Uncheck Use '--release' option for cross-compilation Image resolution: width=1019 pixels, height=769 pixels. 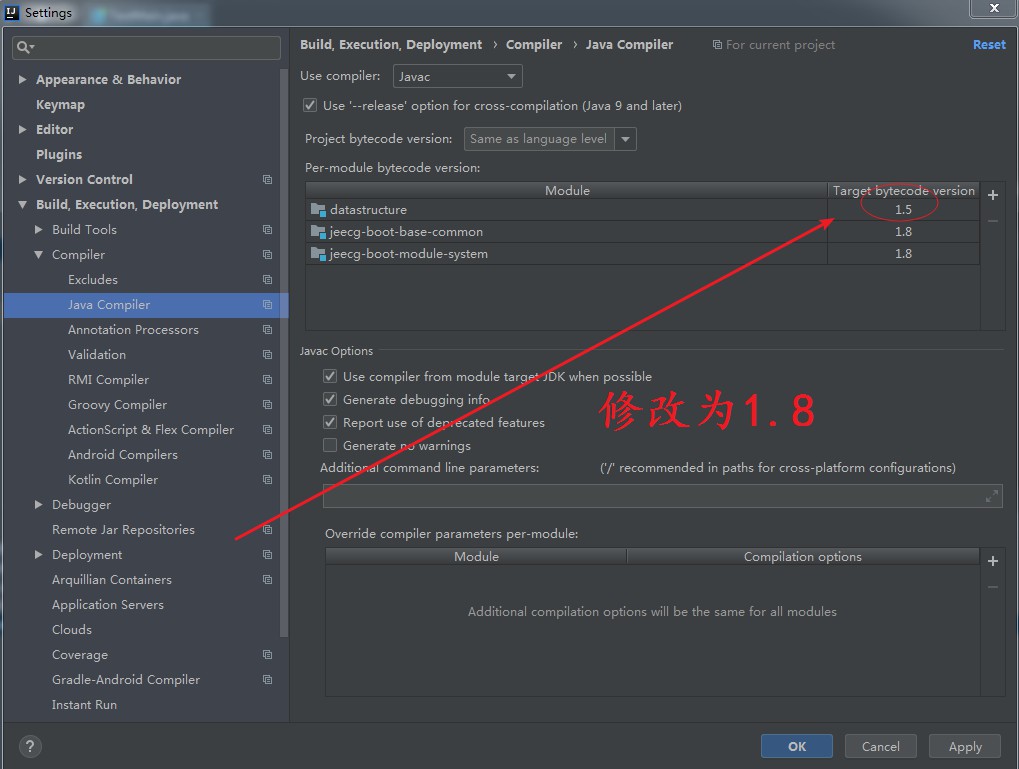[310, 105]
